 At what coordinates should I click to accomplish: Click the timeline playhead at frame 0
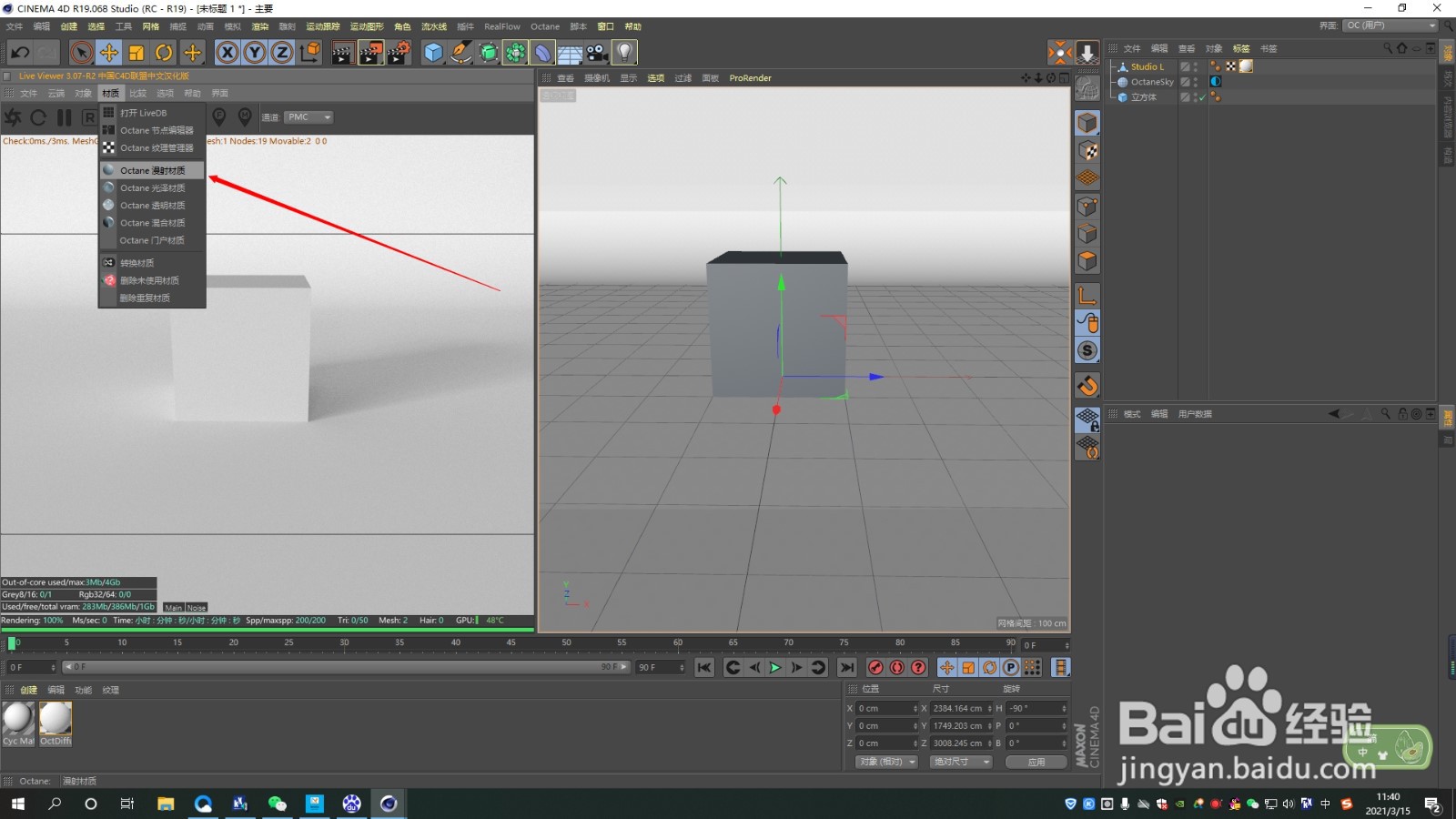12,643
